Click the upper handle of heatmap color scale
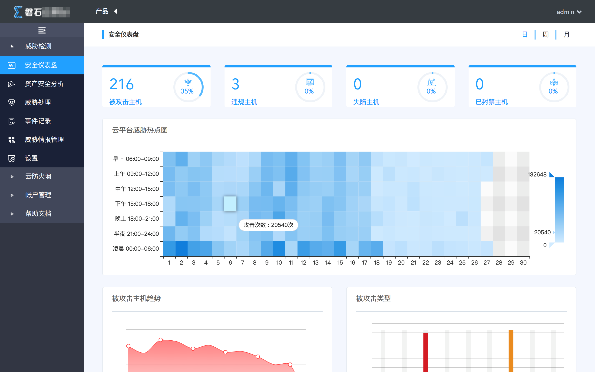This screenshot has width=595, height=372. pyautogui.click(x=551, y=175)
